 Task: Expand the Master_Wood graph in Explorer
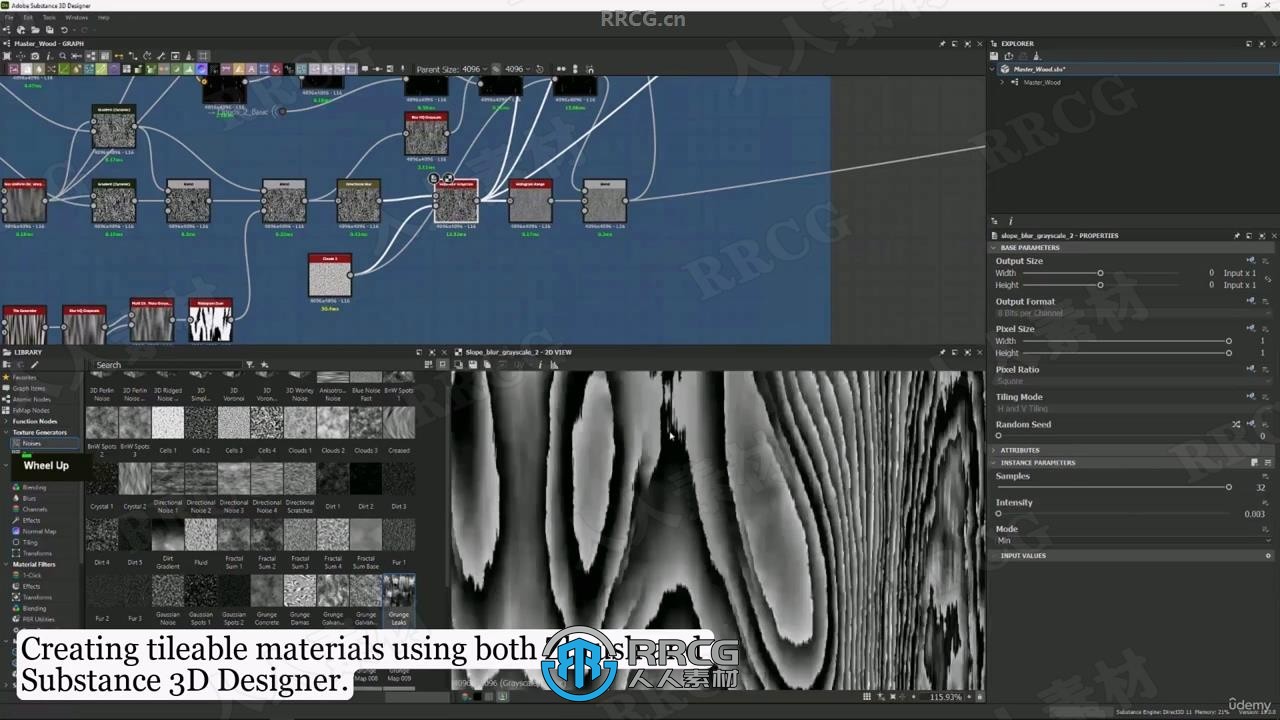1002,82
